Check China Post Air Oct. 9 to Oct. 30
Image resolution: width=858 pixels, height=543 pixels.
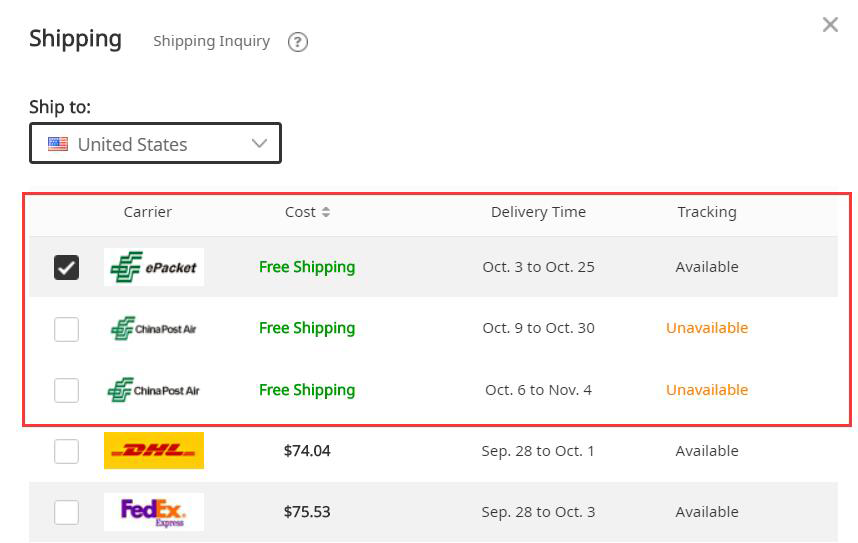(x=66, y=328)
